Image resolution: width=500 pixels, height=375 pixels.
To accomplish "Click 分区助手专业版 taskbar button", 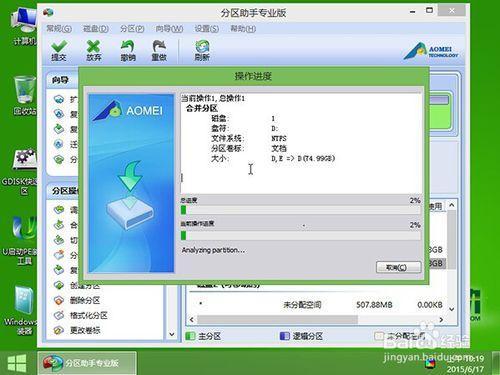I will coord(87,363).
